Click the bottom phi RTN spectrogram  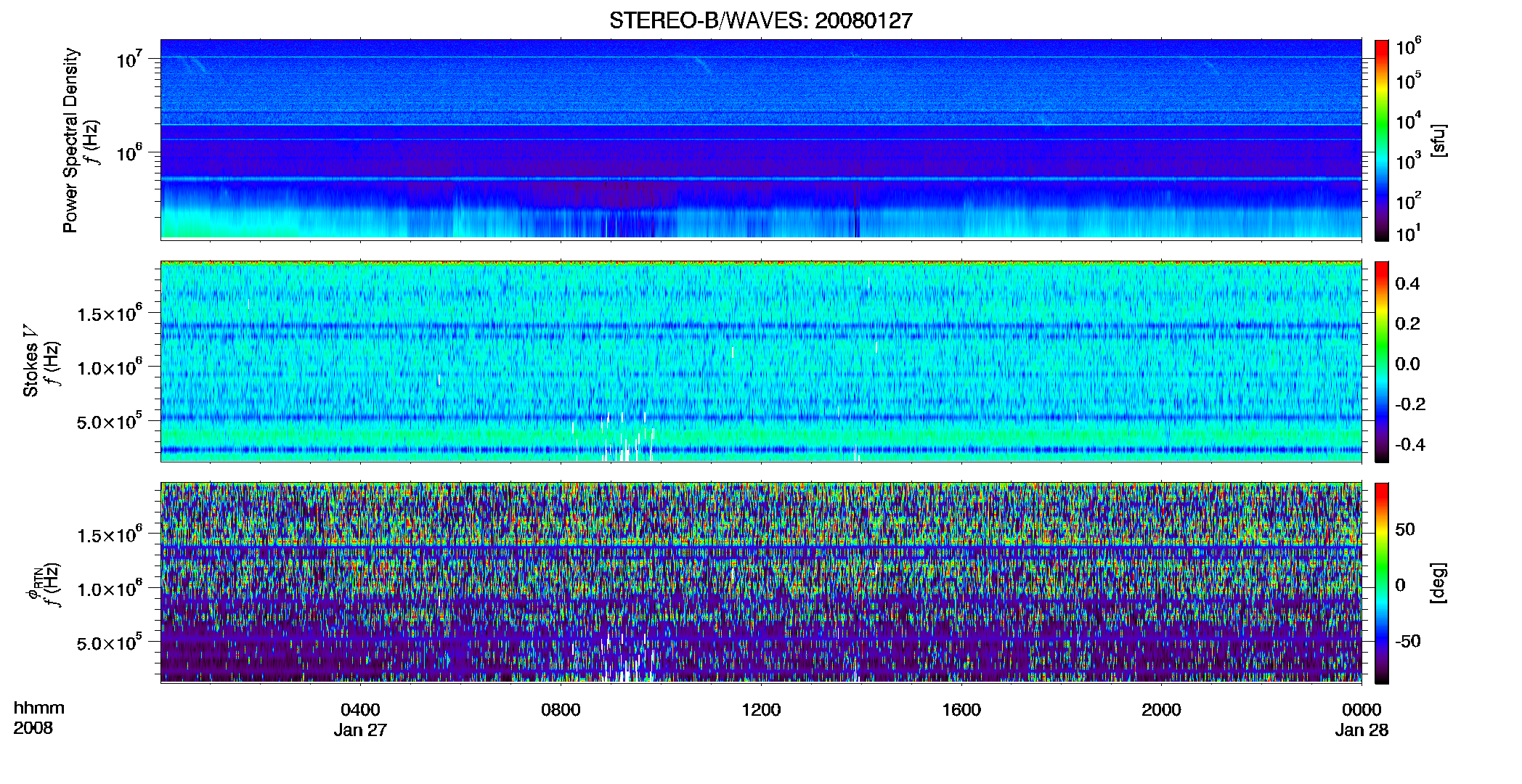click(761, 583)
